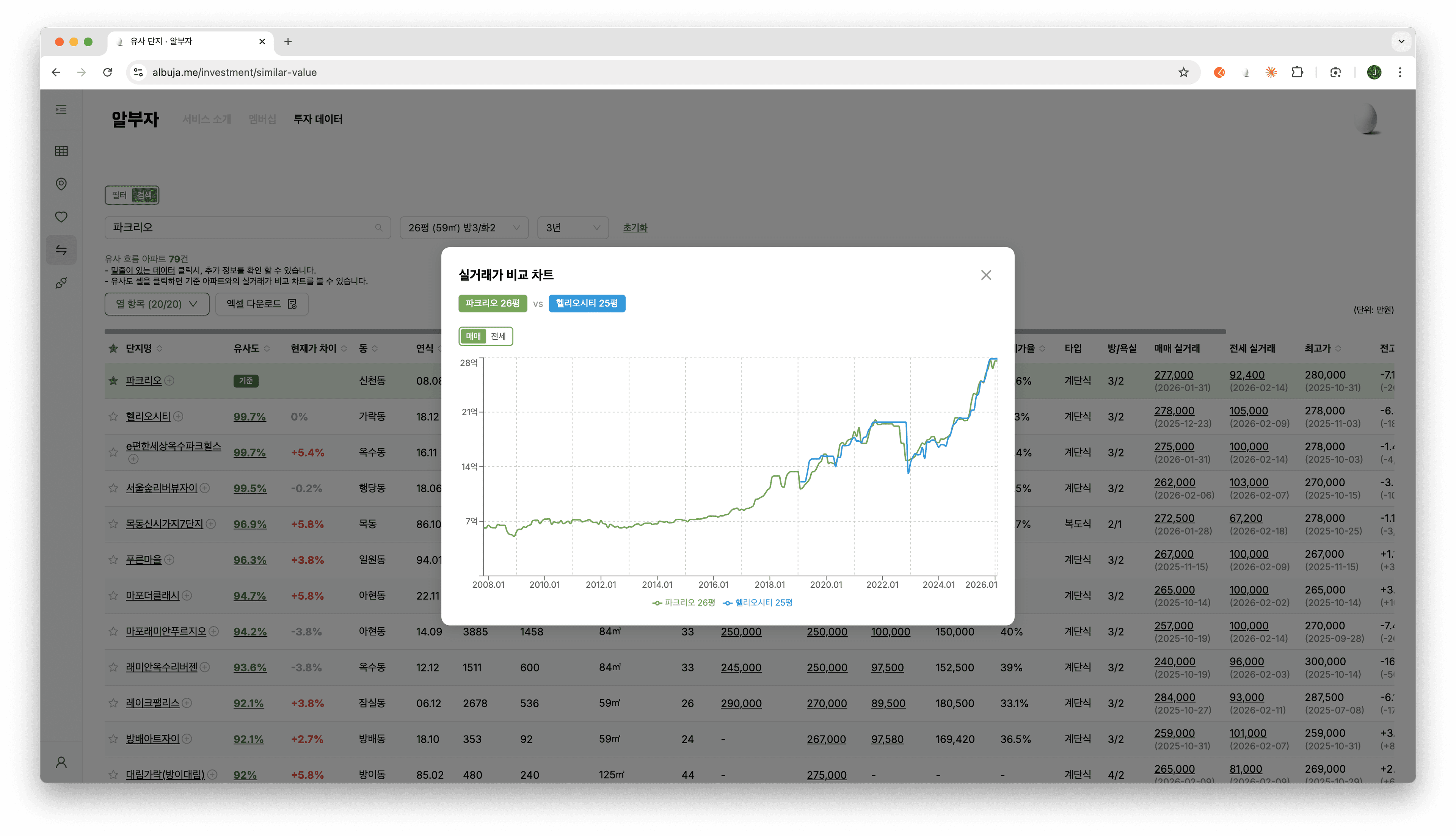This screenshot has width=1456, height=836.
Task: Expand 열 항목 (20/20) dropdown
Action: (157, 304)
